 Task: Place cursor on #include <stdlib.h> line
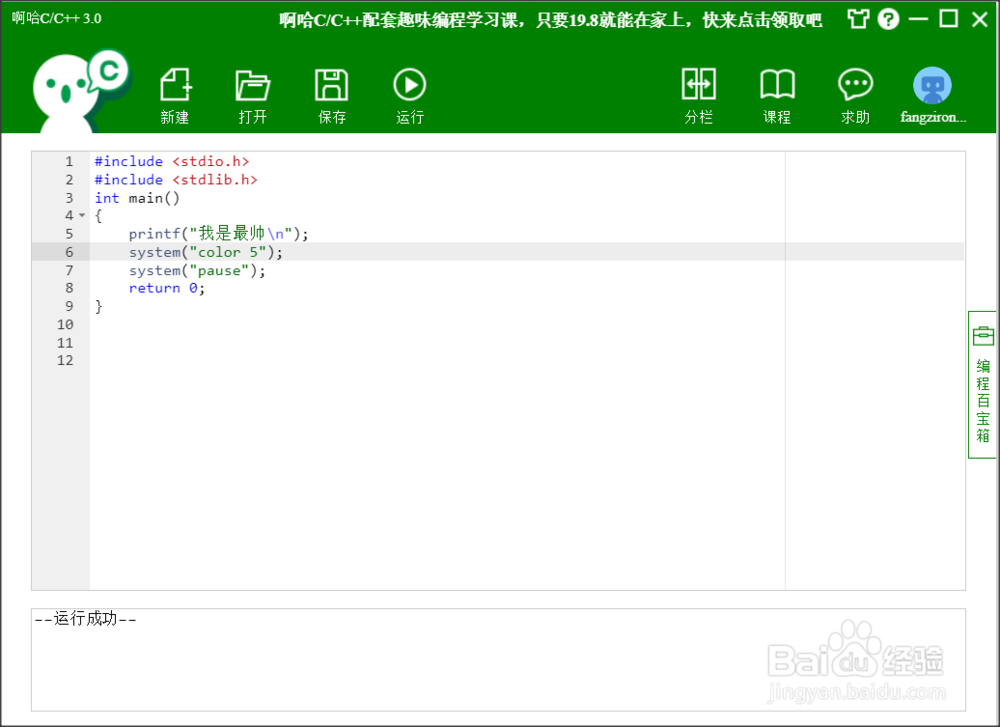(176, 180)
